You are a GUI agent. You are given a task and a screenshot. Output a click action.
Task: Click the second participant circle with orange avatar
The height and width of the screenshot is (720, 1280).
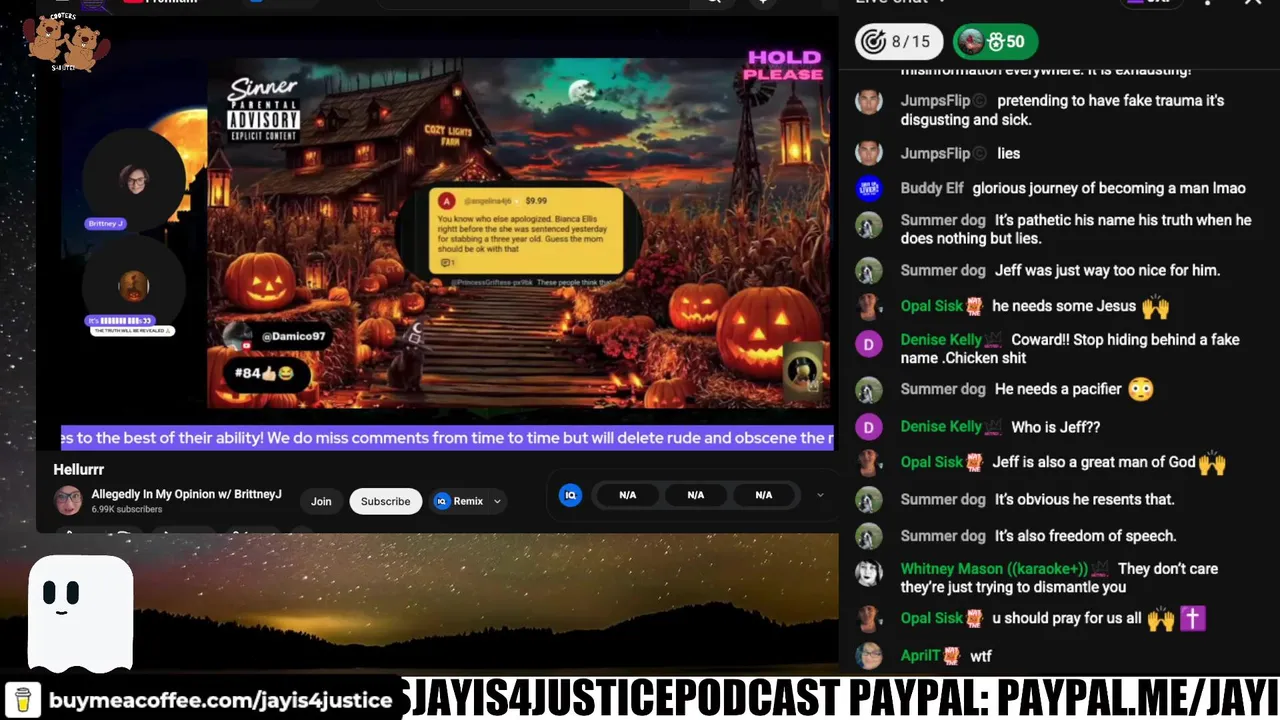click(x=134, y=286)
